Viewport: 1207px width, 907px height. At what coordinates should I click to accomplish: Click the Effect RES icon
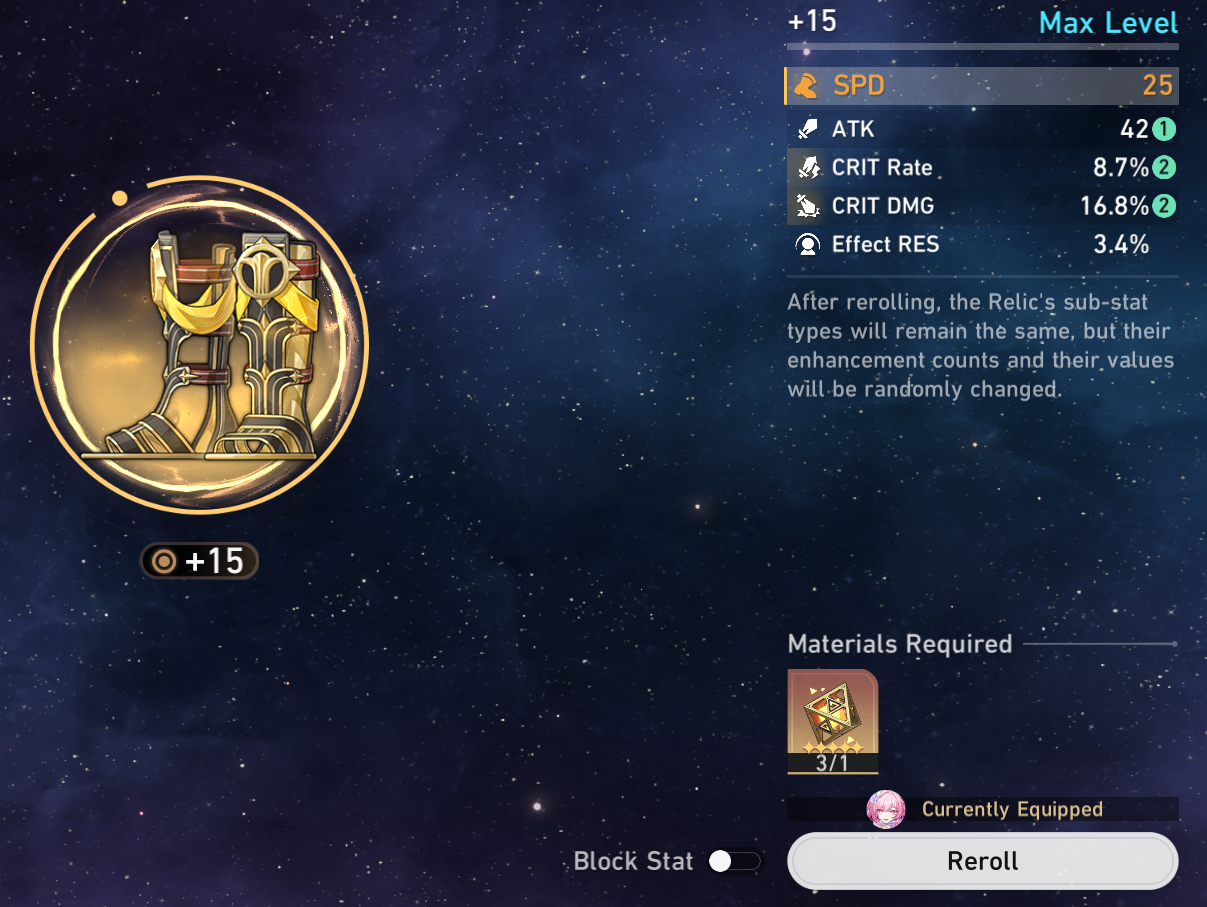(806, 244)
